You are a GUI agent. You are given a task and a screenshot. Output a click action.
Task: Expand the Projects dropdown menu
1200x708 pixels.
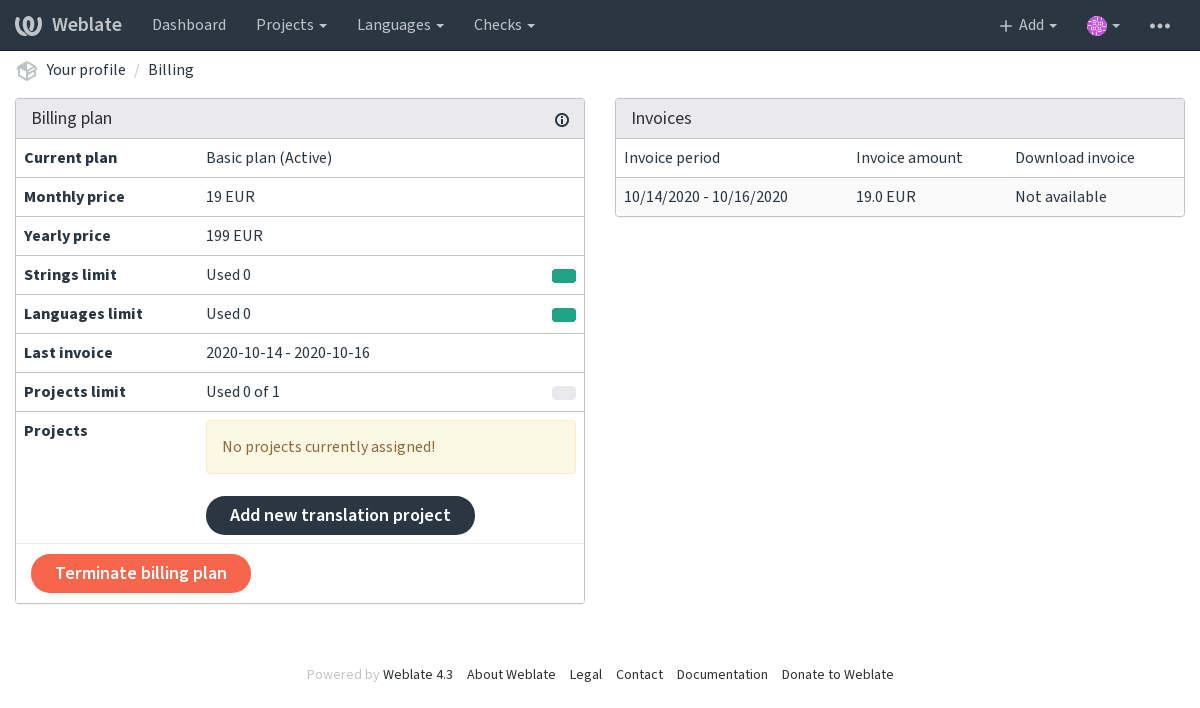(291, 25)
